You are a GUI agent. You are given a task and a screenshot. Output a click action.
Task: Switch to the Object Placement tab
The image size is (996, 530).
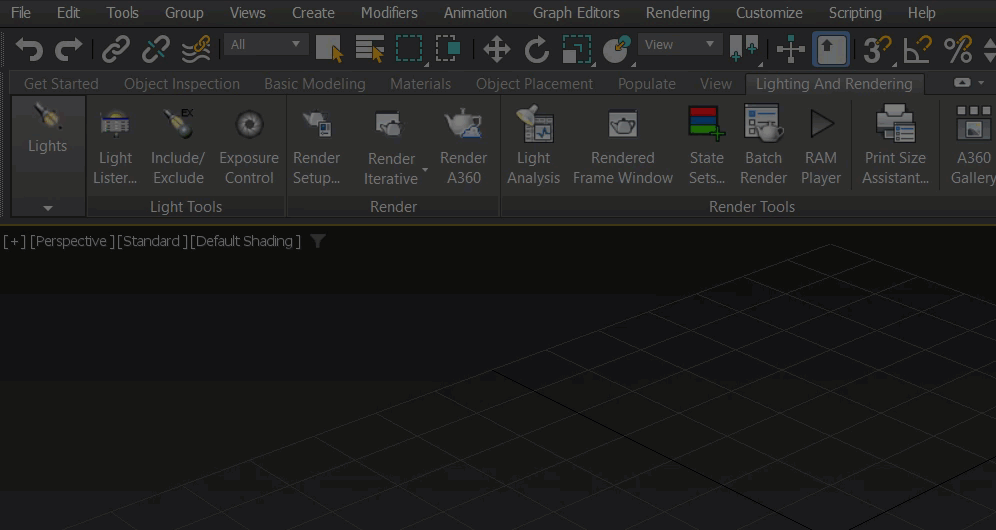534,84
